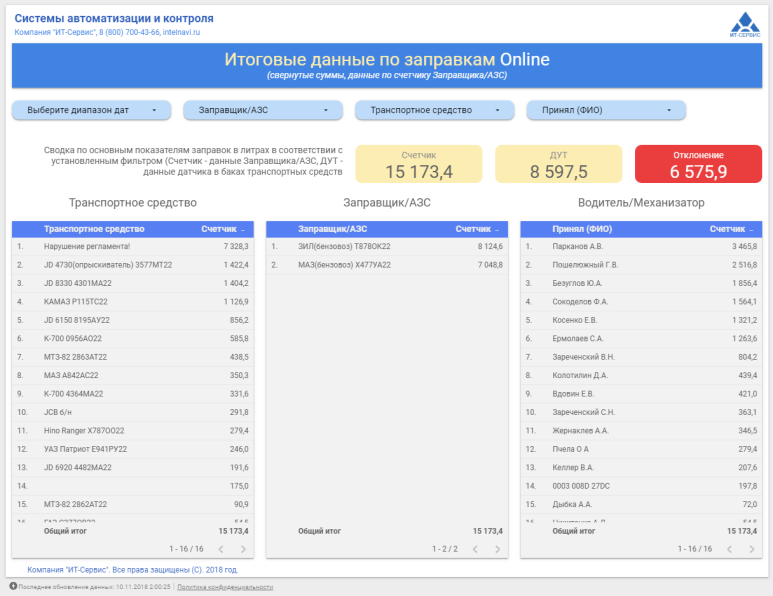Viewport: 773px width, 596px height.
Task: Select row МТЗ-82 2863АТ22
Action: click(x=133, y=357)
